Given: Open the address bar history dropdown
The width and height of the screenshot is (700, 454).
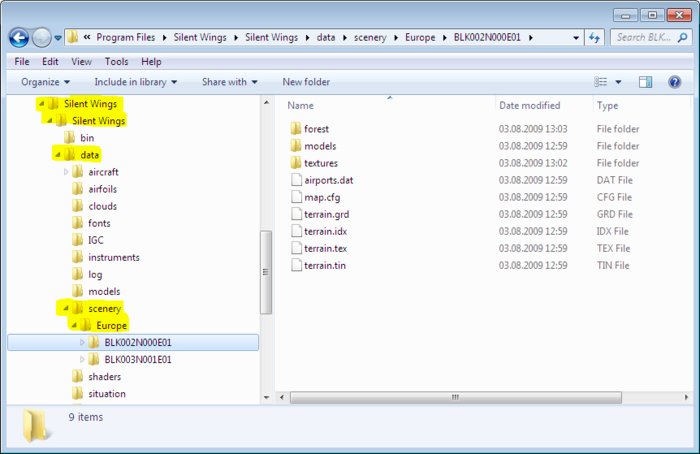Looking at the screenshot, I should (576, 38).
